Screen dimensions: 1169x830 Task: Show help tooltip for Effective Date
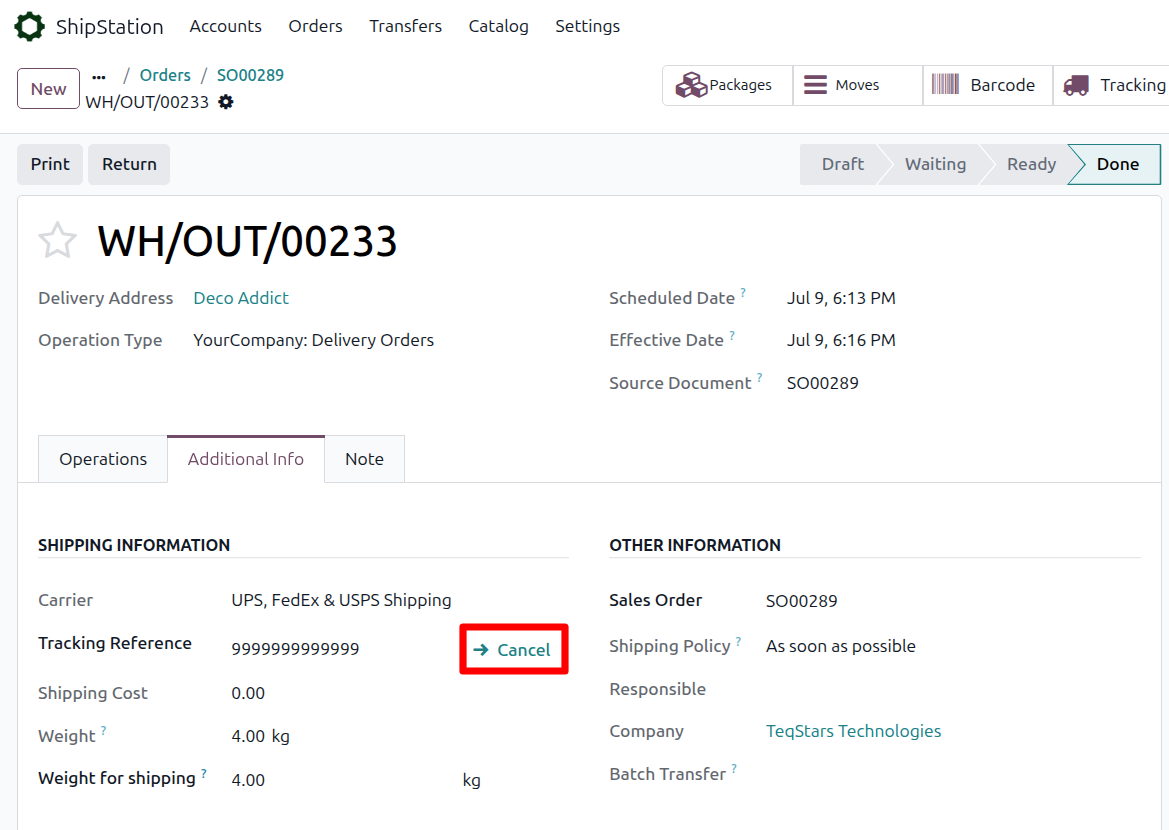pos(732,335)
